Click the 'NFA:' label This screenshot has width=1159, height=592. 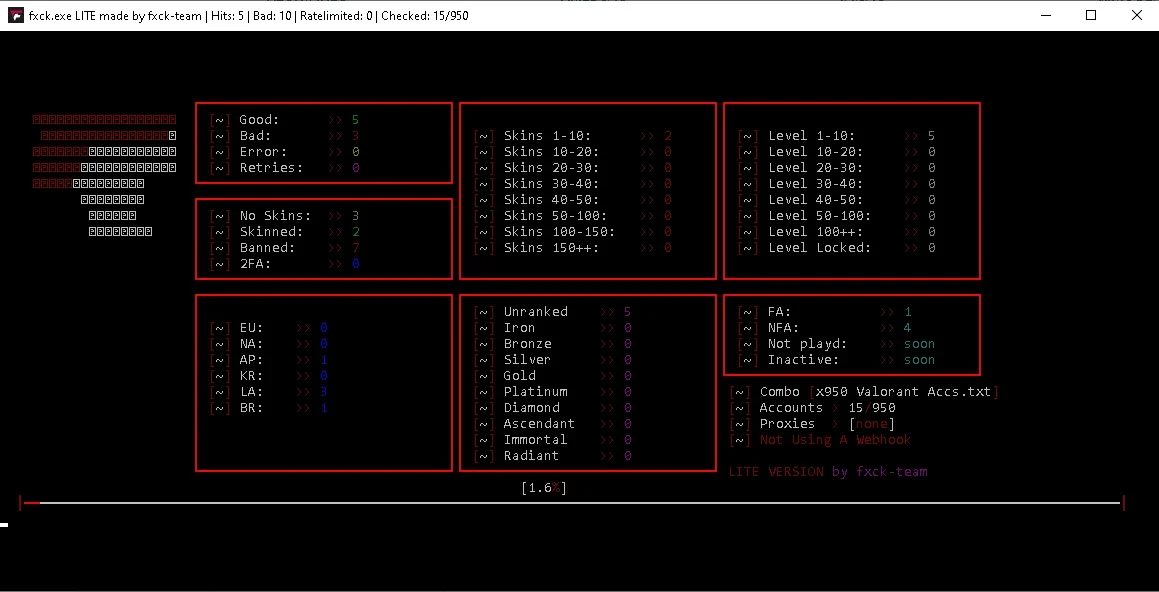(x=784, y=327)
